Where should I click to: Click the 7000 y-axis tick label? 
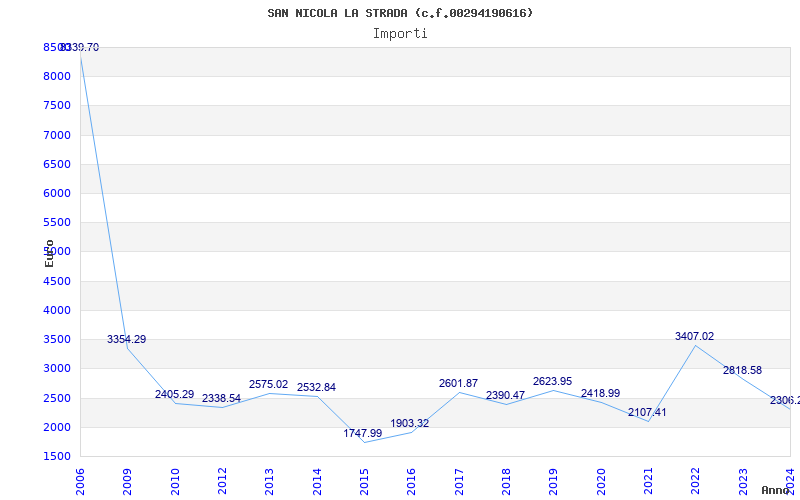pos(57,135)
